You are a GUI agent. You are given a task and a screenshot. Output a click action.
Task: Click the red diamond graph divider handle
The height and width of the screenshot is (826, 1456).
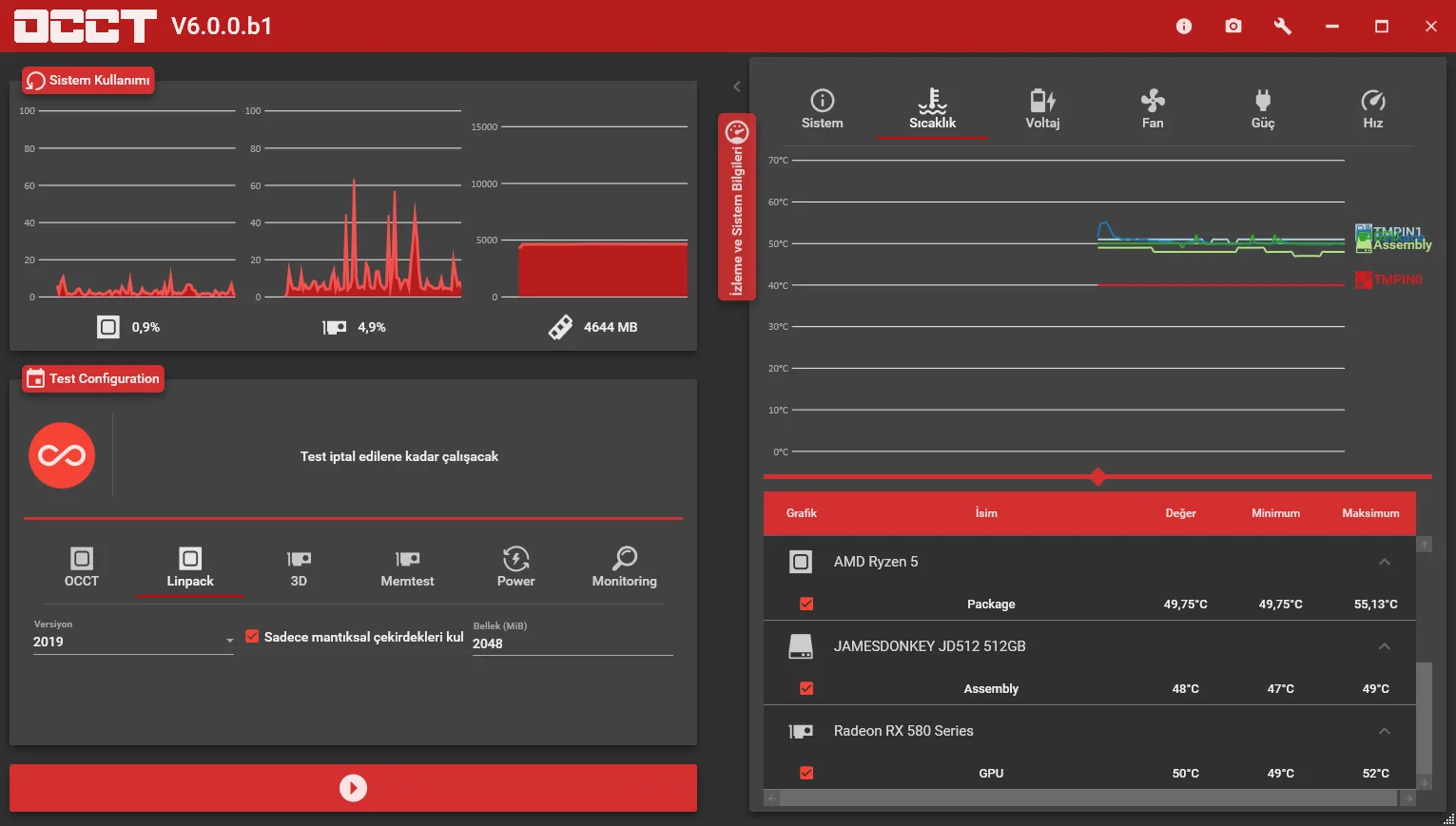1097,476
